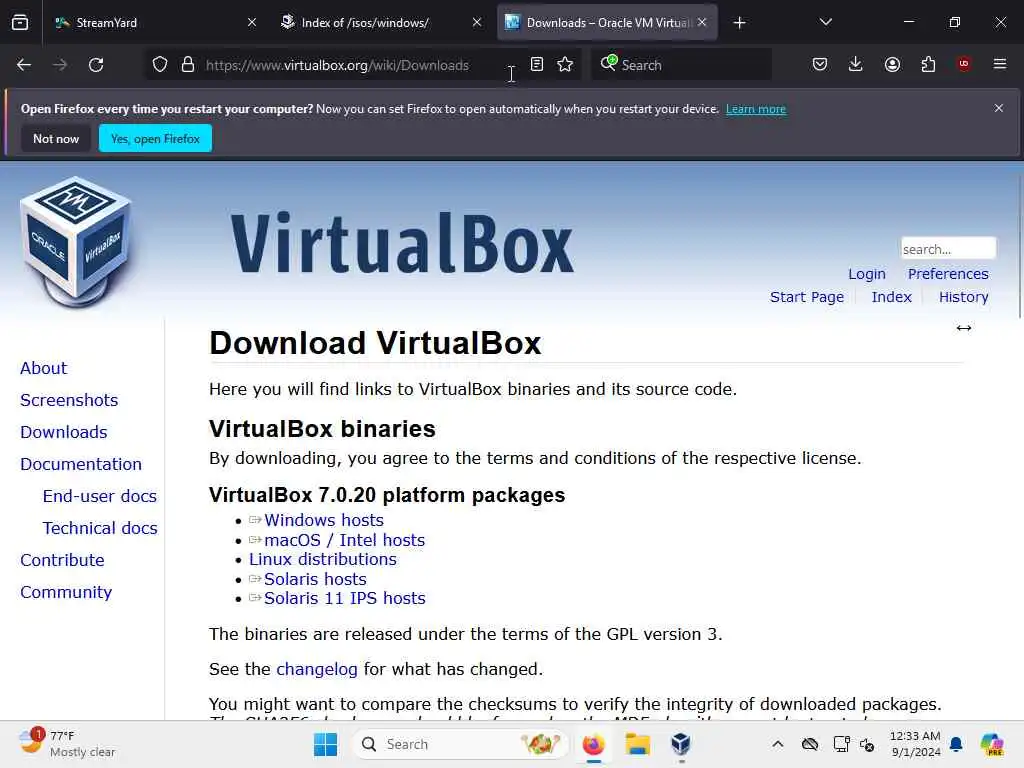
Task: Click the VirtualBox cube logo
Action: click(x=76, y=242)
